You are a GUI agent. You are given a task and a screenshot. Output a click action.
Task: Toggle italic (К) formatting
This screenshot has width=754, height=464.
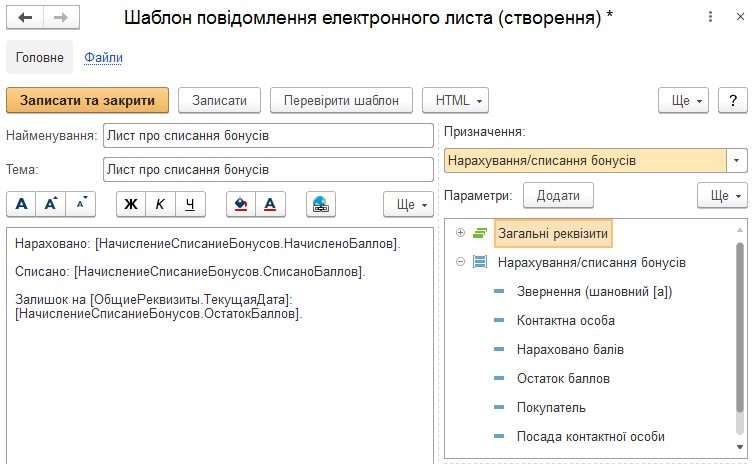[x=160, y=204]
